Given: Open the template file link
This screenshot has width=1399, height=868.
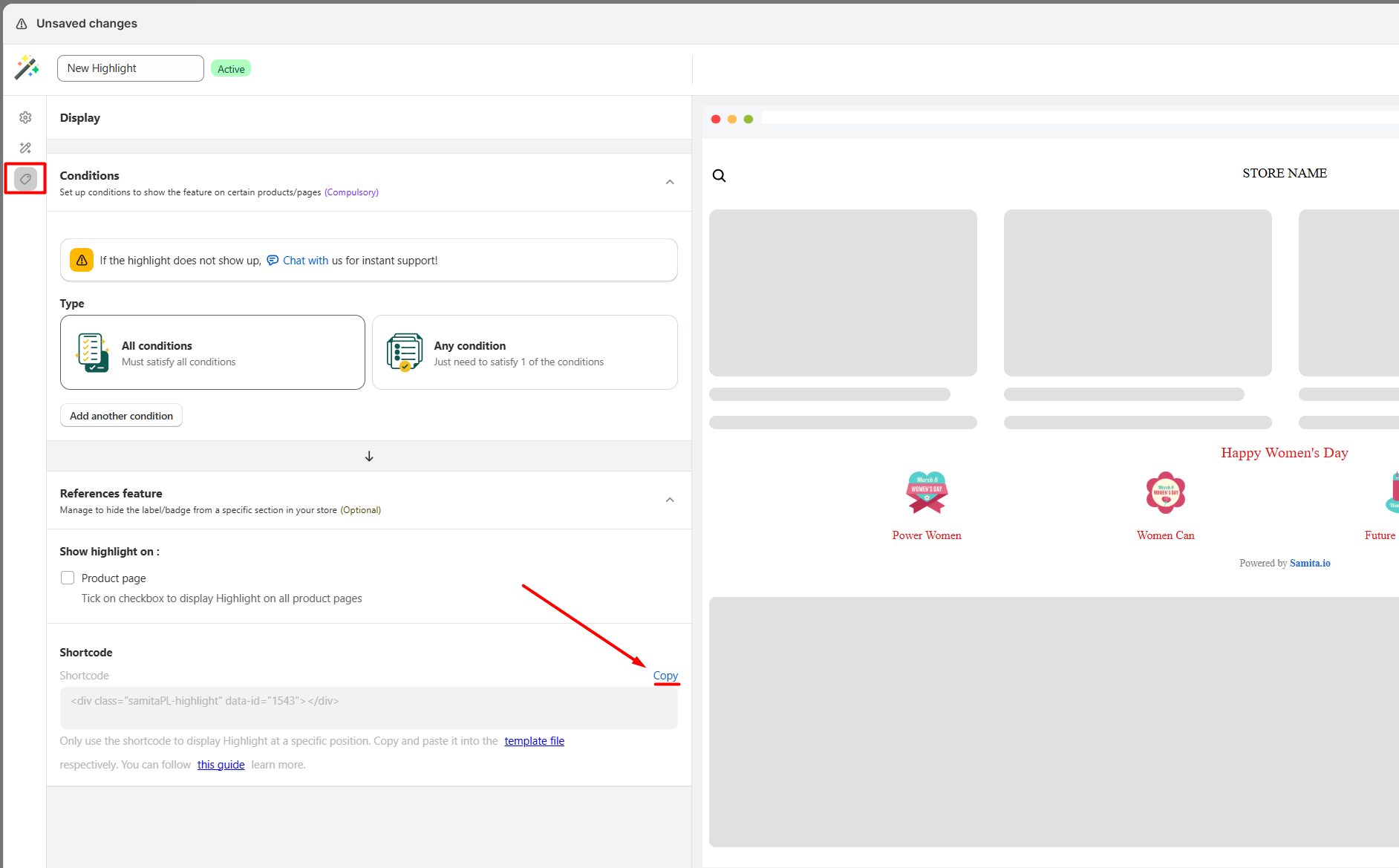Looking at the screenshot, I should pos(534,741).
